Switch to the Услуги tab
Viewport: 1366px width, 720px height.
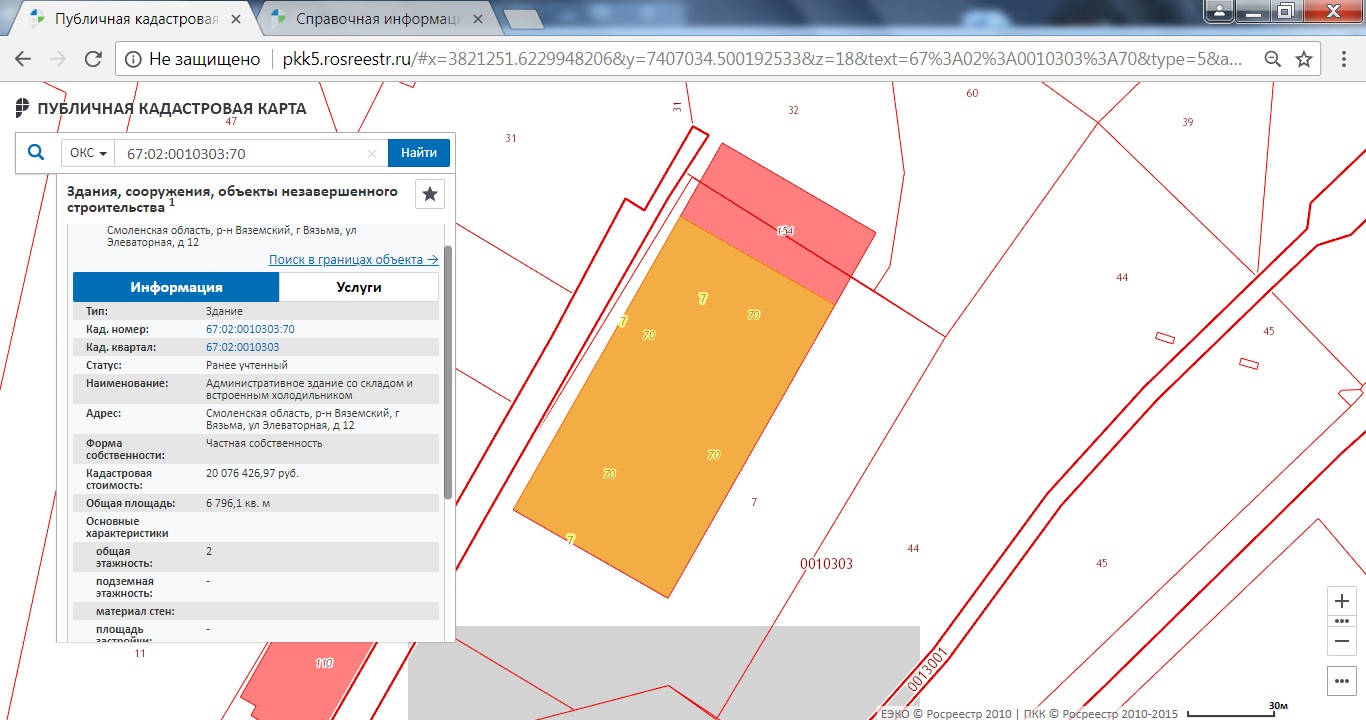coord(357,287)
